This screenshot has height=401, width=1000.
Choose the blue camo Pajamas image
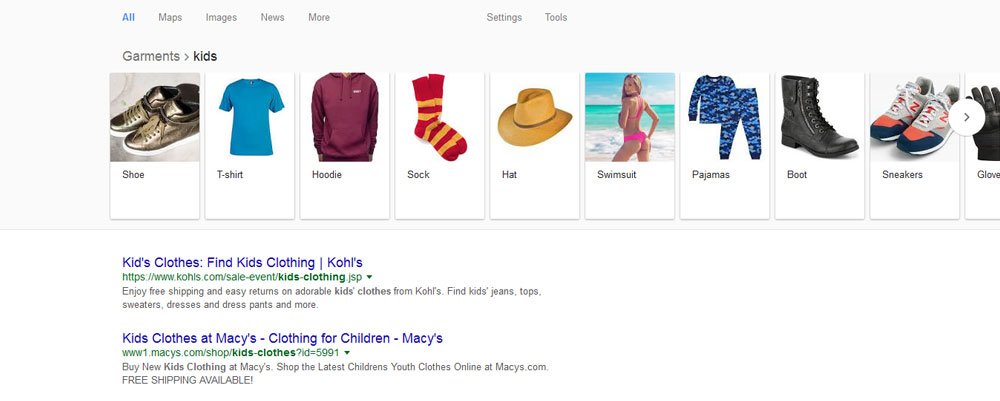click(x=725, y=117)
